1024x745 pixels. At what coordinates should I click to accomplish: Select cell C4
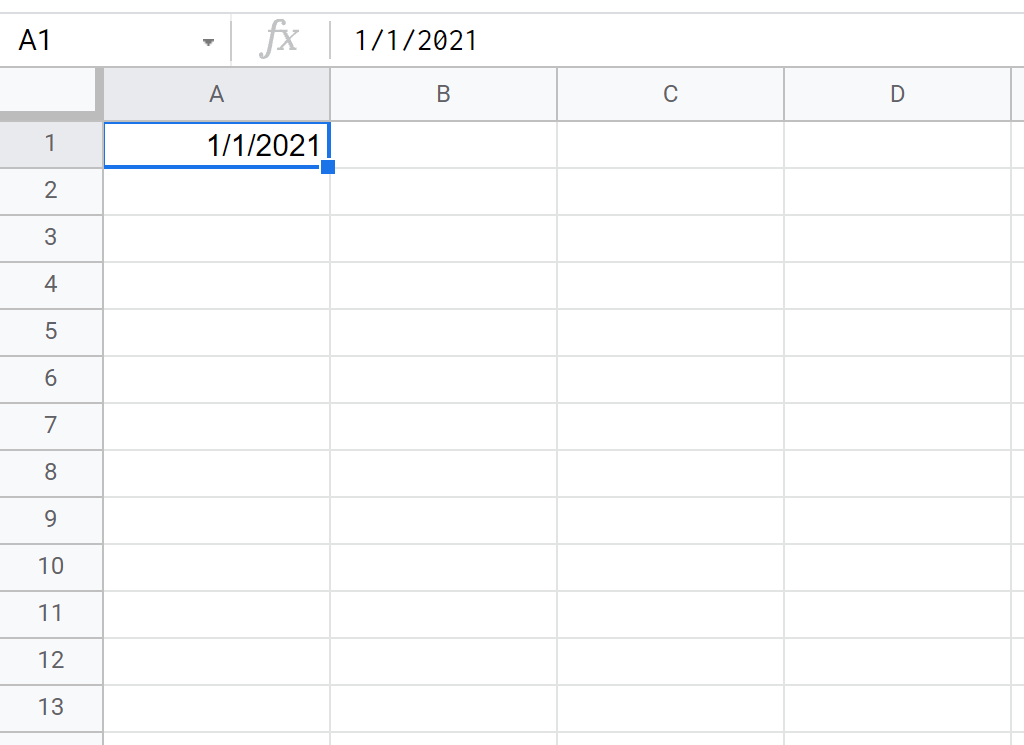tap(671, 285)
